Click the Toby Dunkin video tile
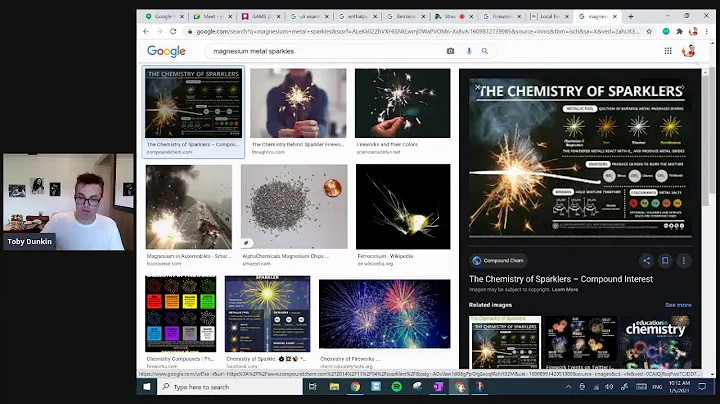The image size is (720, 404). click(x=68, y=202)
